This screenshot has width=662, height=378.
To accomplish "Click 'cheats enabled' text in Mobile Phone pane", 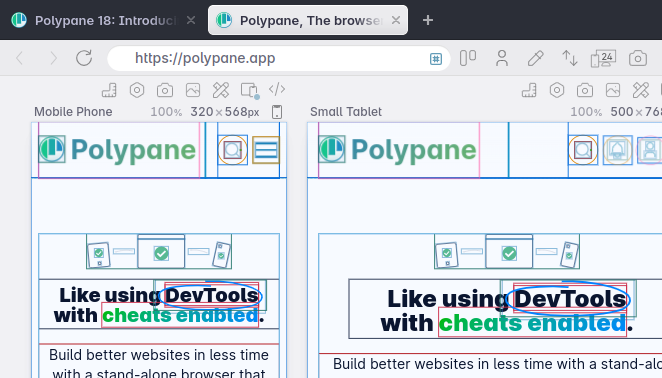I will (x=180, y=315).
